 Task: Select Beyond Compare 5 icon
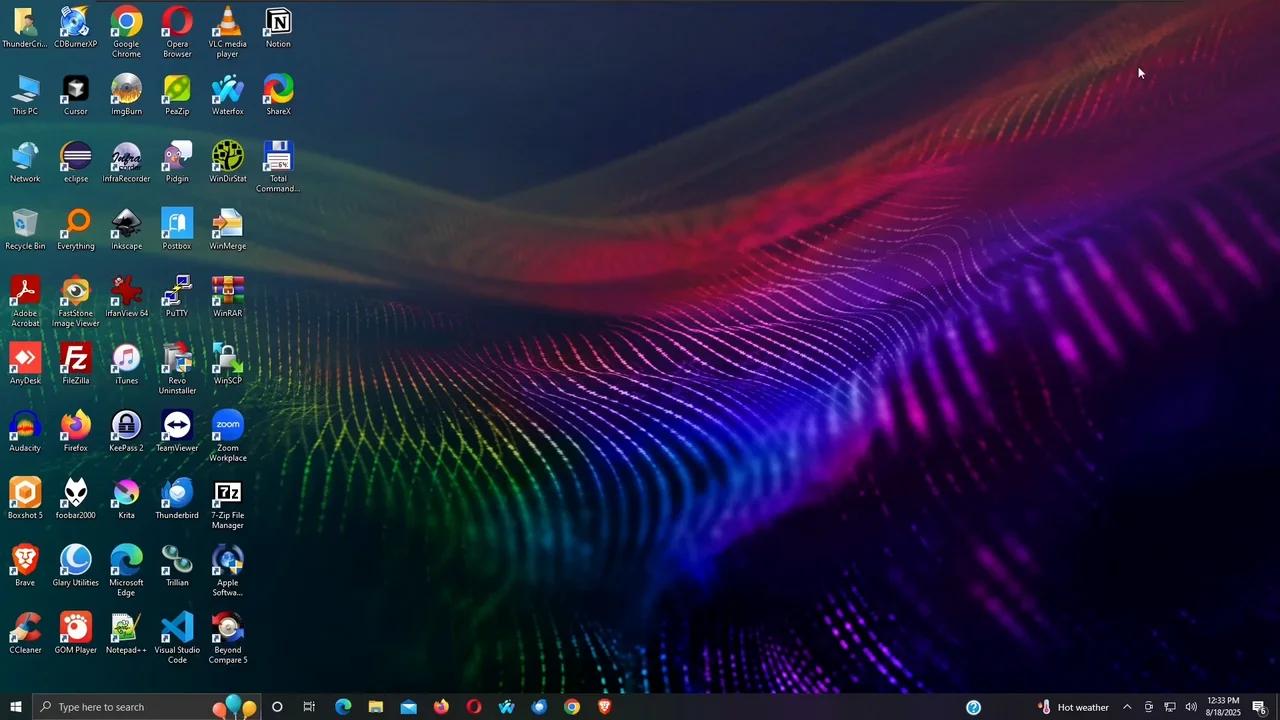227,637
